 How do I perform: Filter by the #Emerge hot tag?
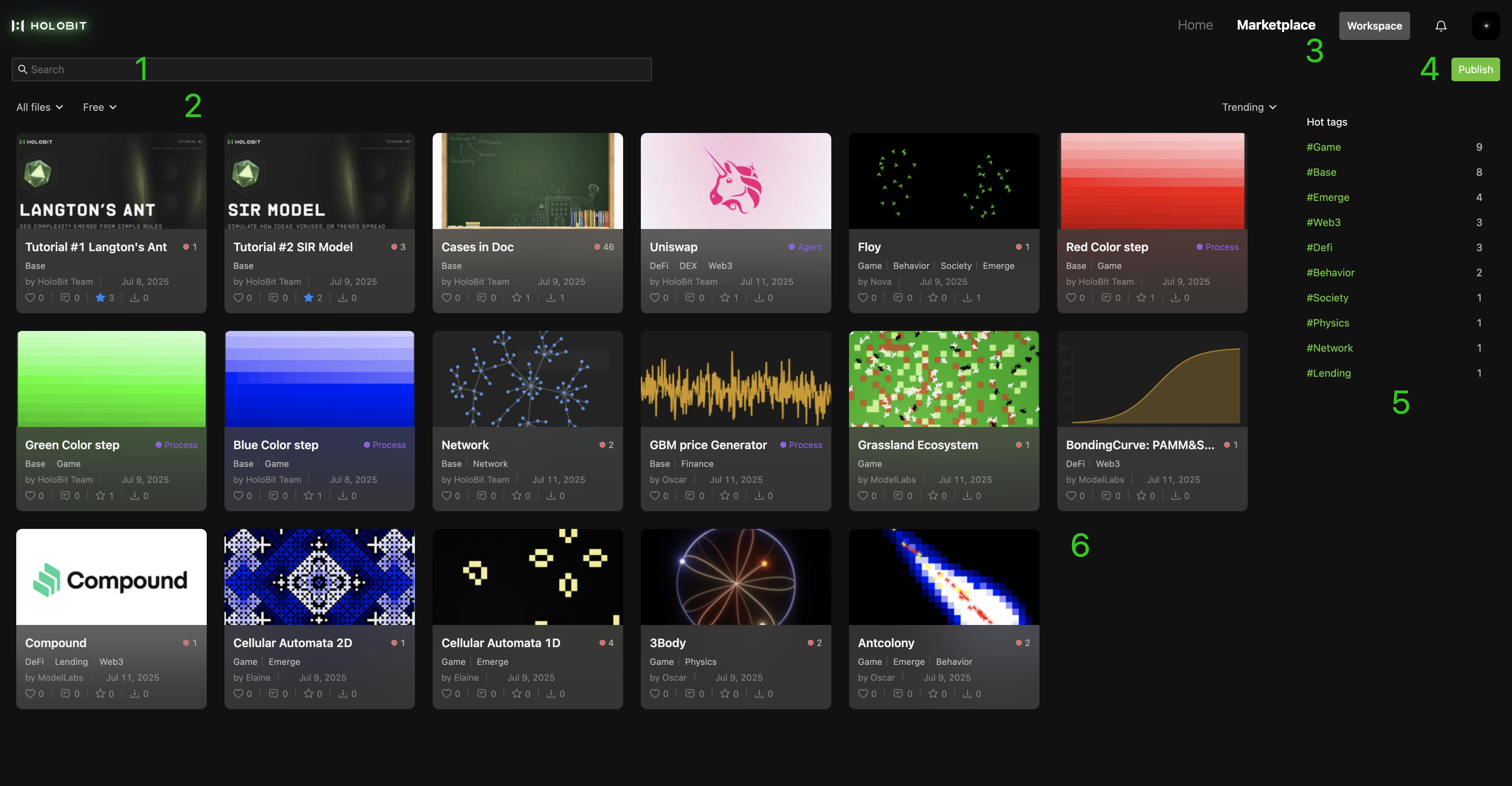click(1328, 197)
